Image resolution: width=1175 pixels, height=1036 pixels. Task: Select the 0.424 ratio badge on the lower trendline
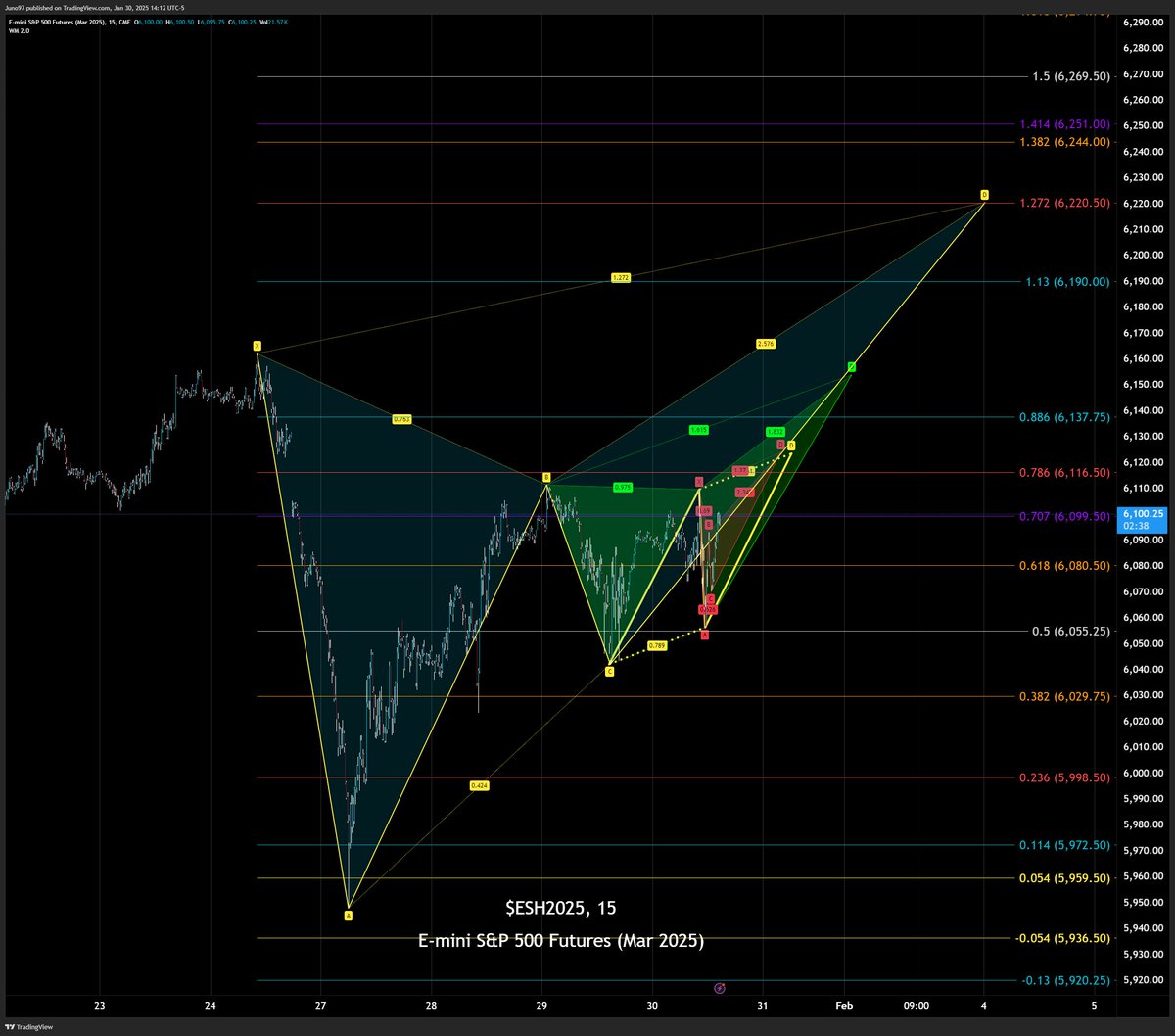coord(479,784)
